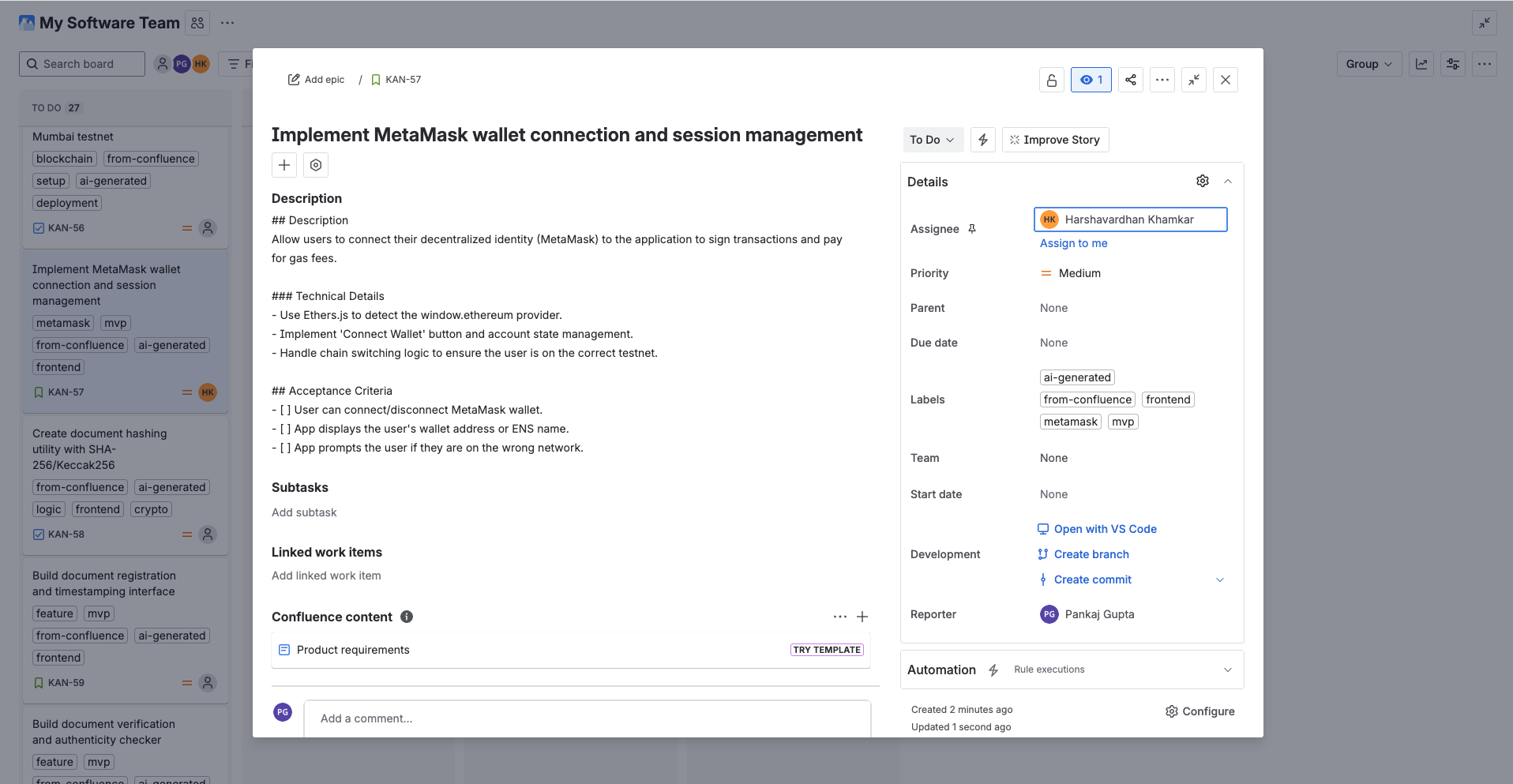
Task: Open the Details panel settings gear
Action: pyautogui.click(x=1203, y=181)
